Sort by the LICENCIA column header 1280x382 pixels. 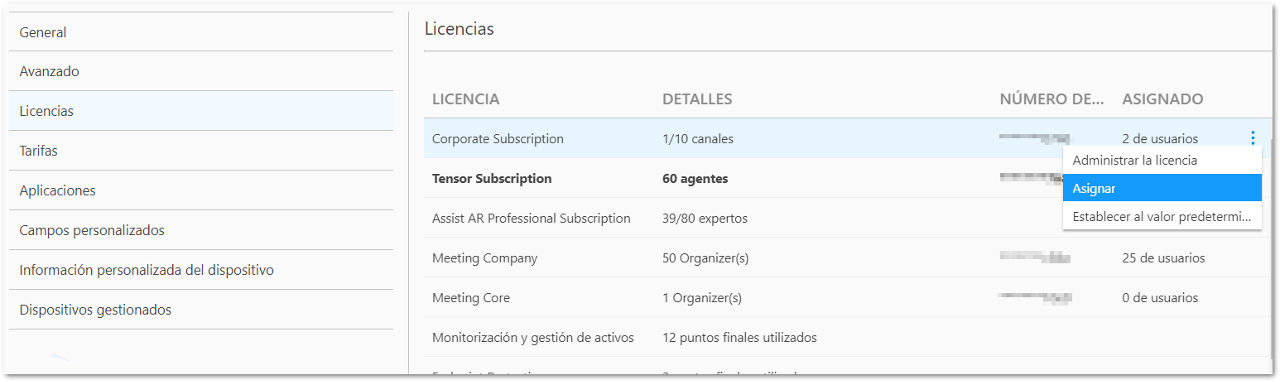click(x=465, y=99)
